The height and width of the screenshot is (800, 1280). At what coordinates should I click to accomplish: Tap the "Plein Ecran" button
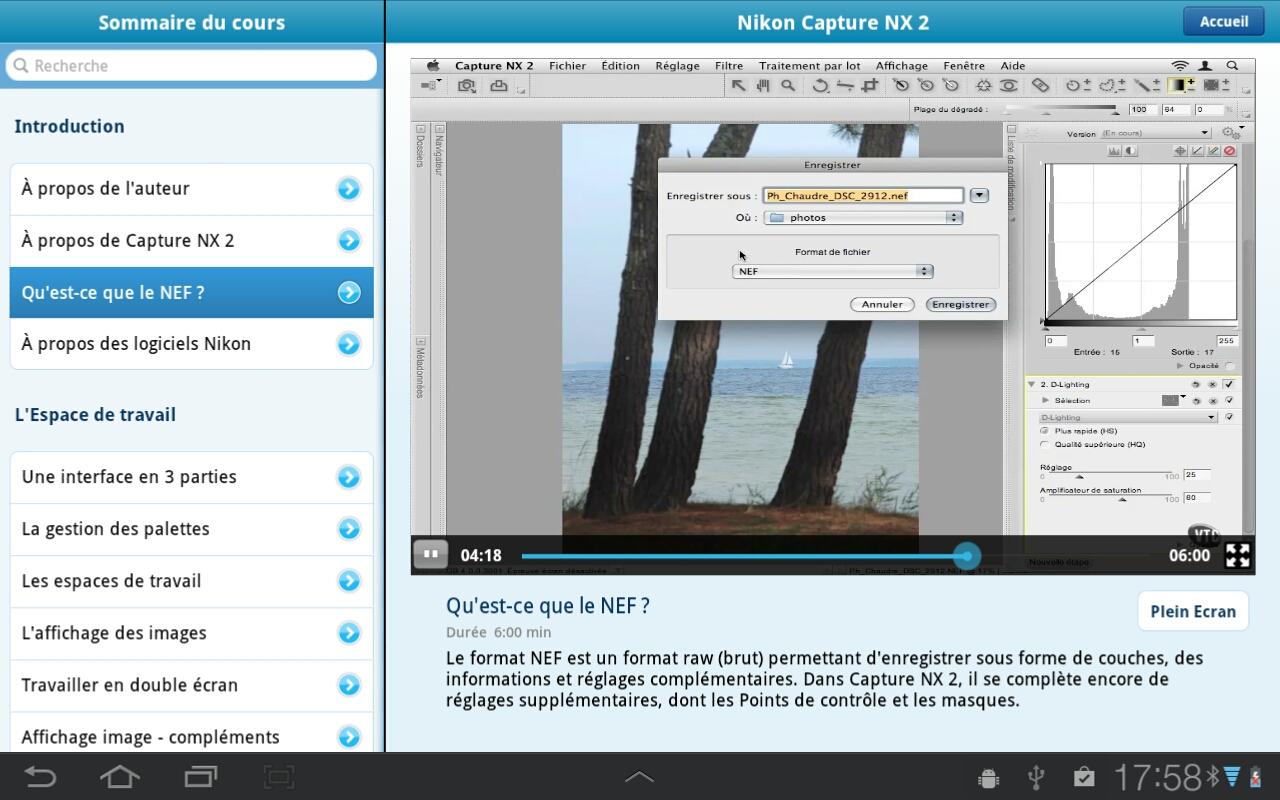(x=1193, y=611)
